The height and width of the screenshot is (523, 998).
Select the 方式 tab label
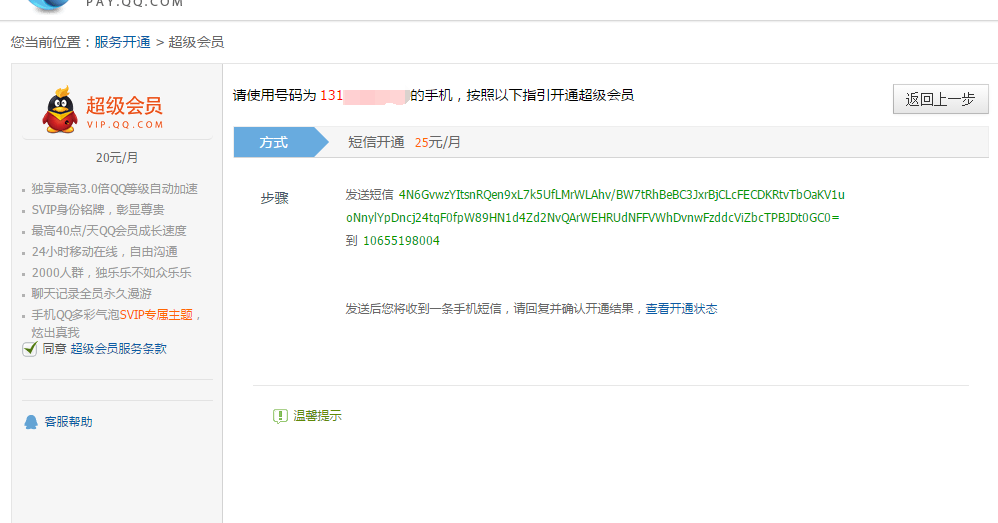coord(274,142)
